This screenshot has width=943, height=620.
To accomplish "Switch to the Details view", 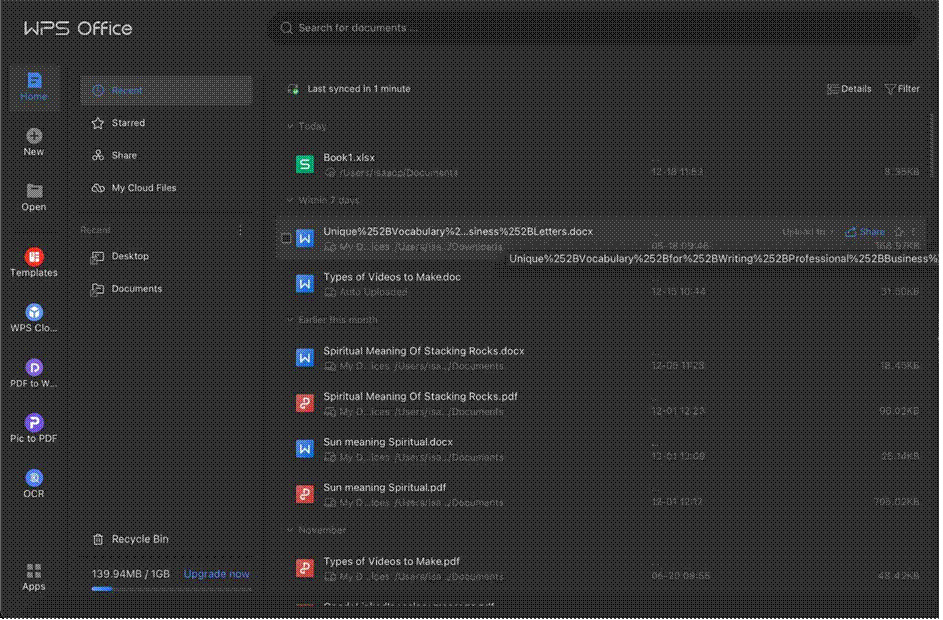I will pyautogui.click(x=849, y=88).
